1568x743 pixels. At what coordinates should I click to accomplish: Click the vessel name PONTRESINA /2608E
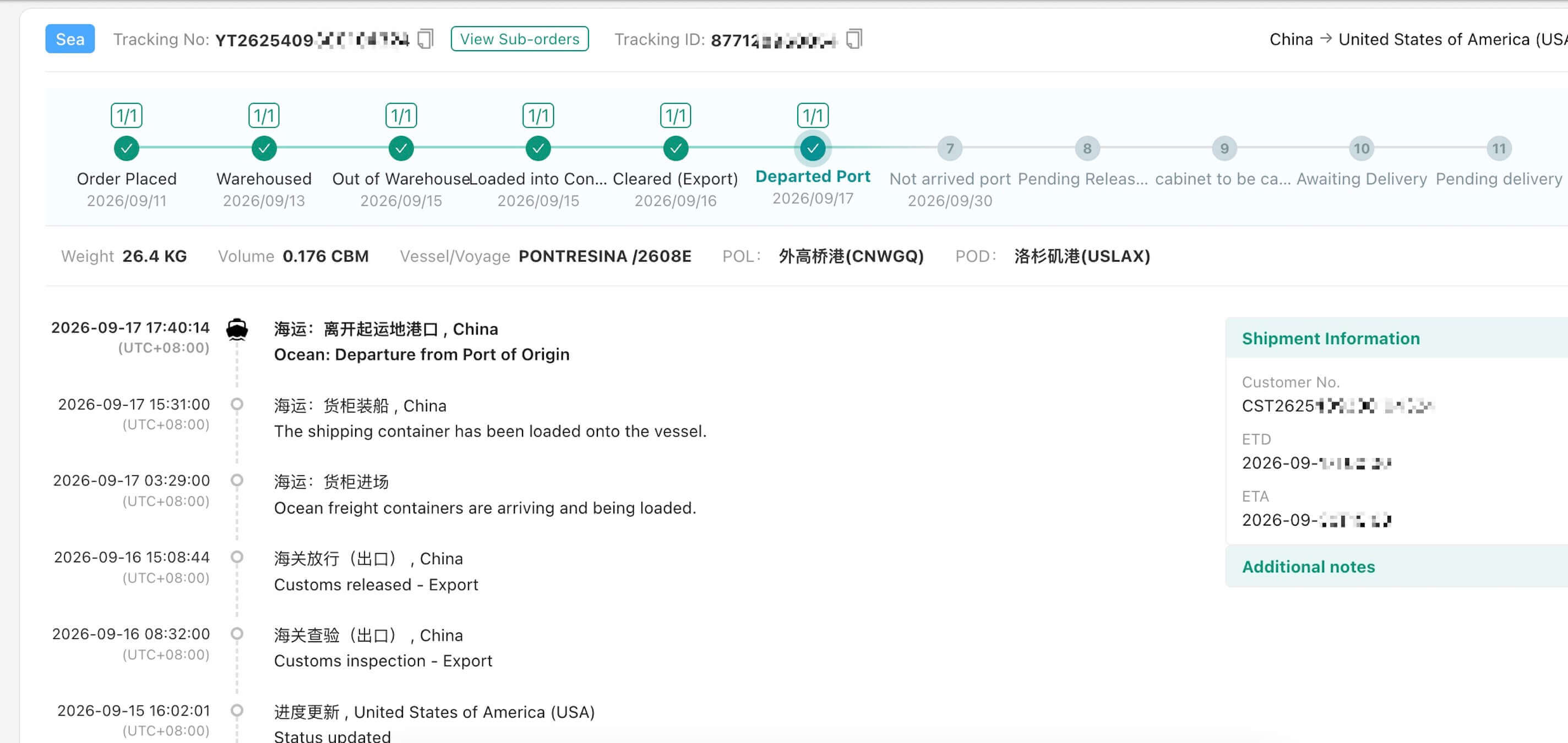click(x=605, y=256)
